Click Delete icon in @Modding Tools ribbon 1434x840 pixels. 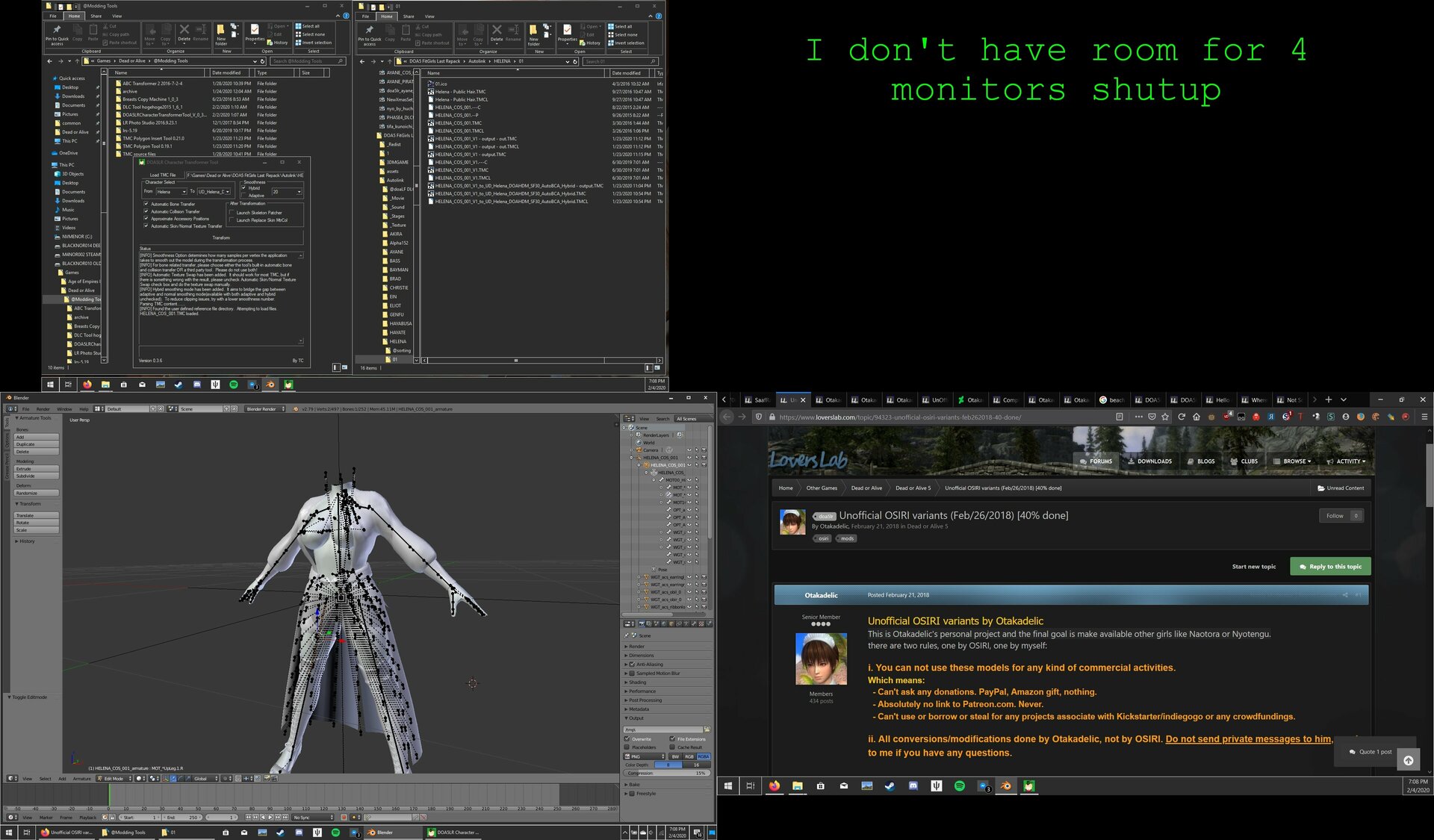click(x=184, y=33)
